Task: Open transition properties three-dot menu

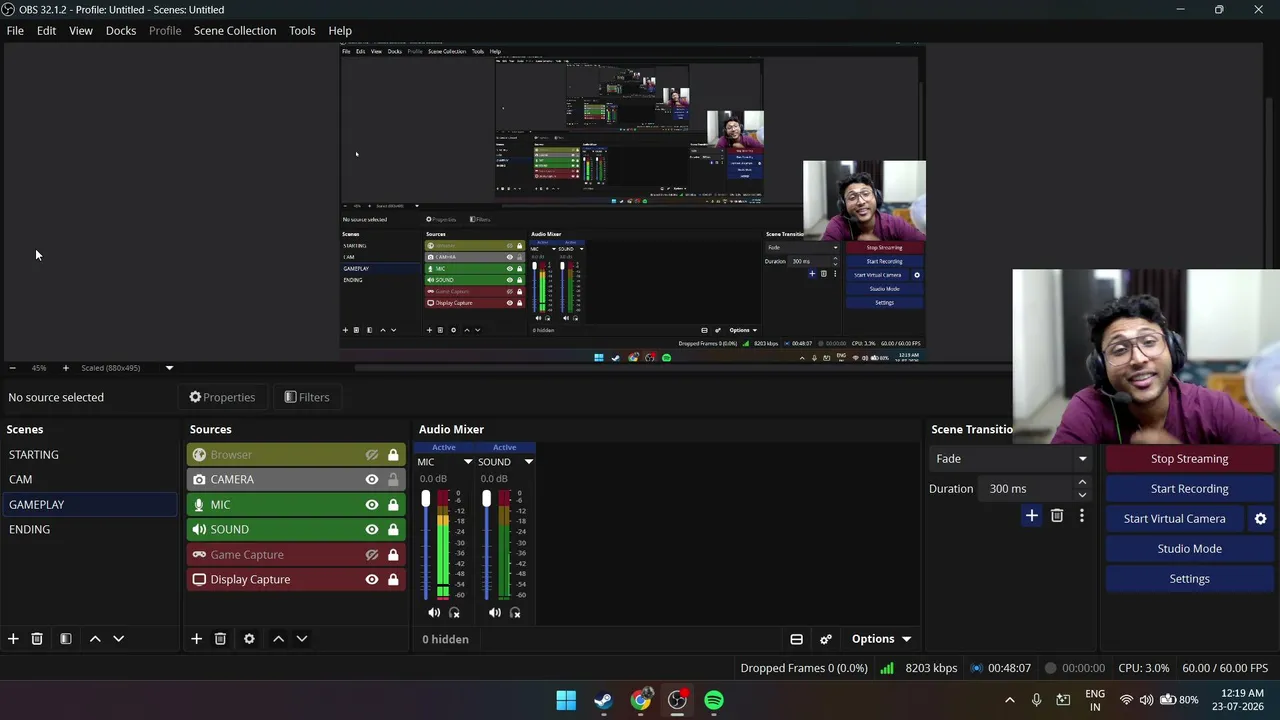Action: (1082, 516)
